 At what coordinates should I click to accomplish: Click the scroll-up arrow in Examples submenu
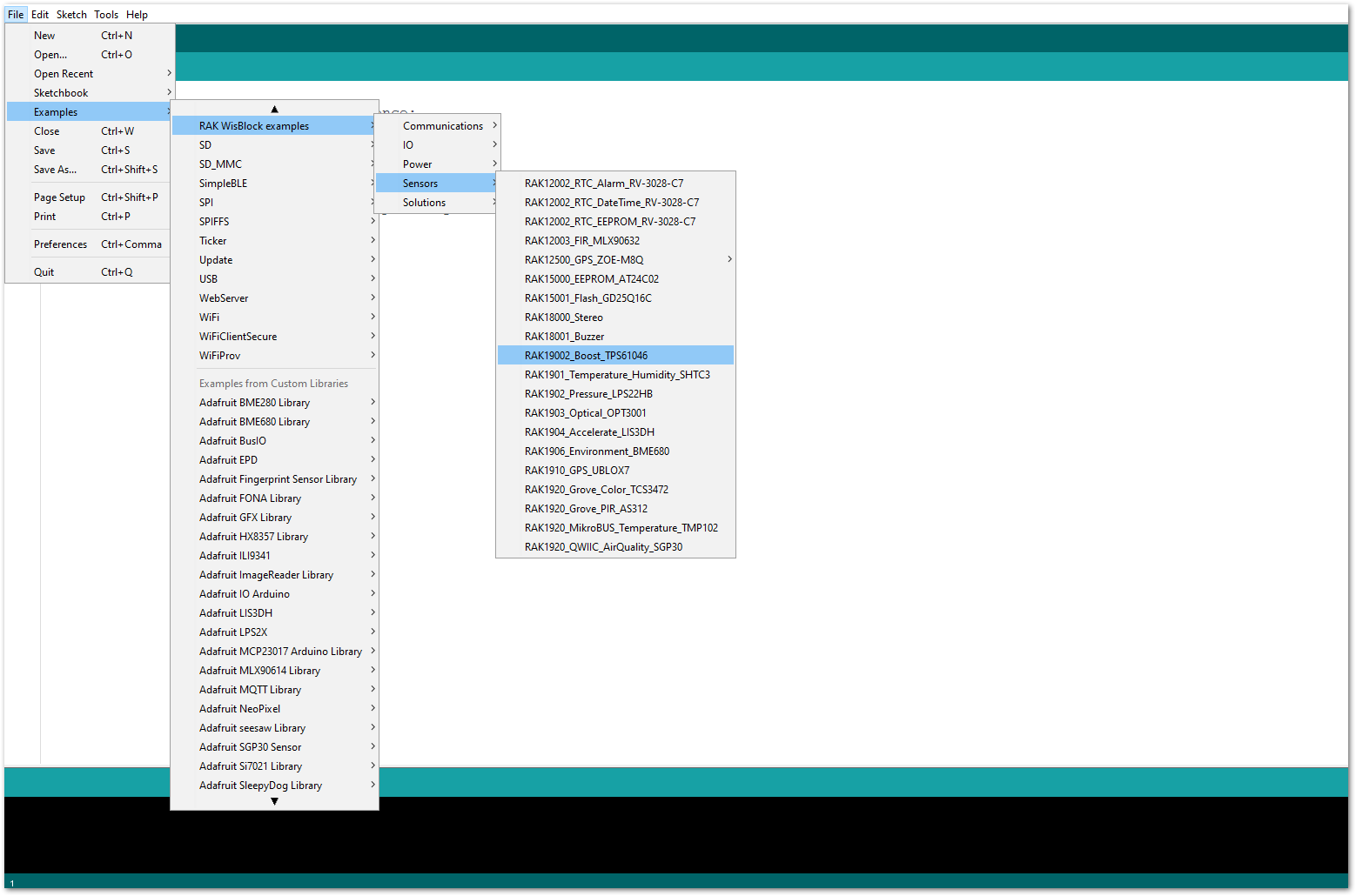274,109
